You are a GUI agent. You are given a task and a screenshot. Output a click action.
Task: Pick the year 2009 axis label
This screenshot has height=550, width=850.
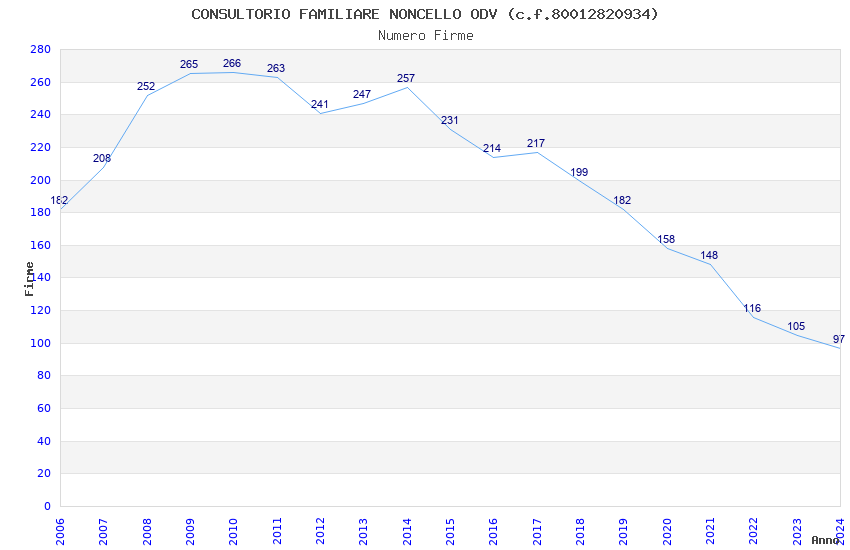[x=190, y=531]
